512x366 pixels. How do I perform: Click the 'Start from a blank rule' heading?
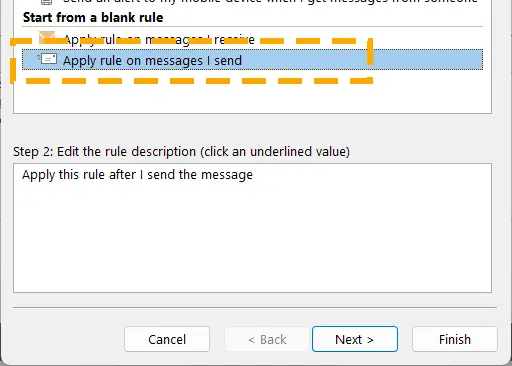[x=93, y=17]
